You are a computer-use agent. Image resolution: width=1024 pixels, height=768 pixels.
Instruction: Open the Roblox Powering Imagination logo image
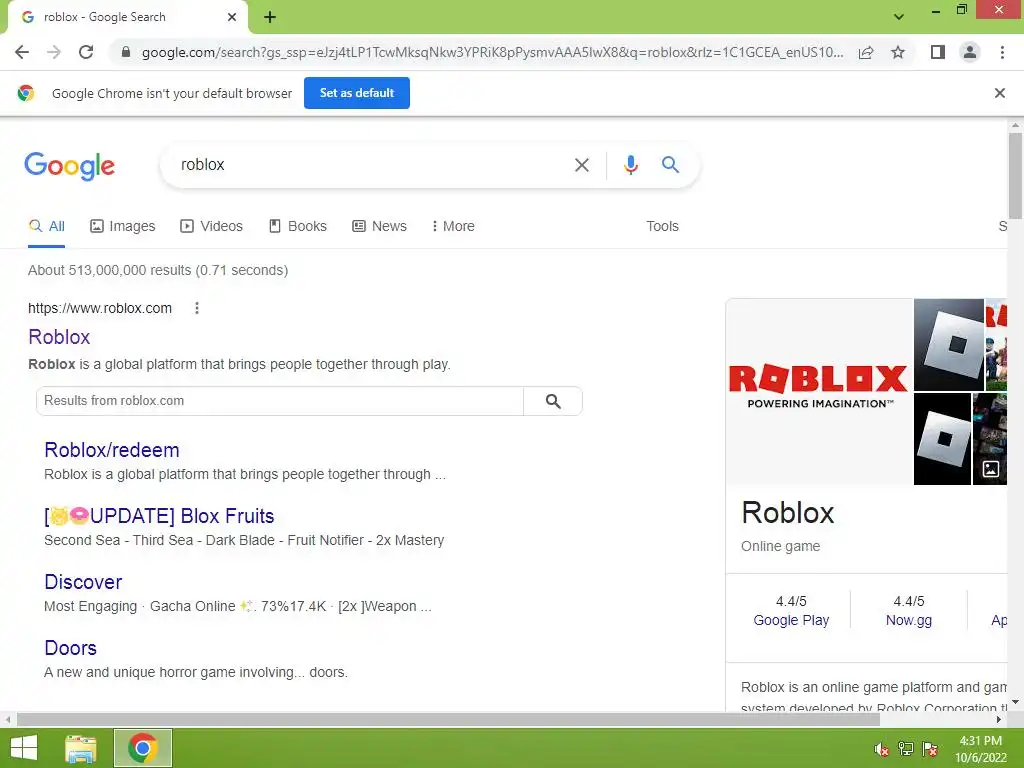coord(819,392)
